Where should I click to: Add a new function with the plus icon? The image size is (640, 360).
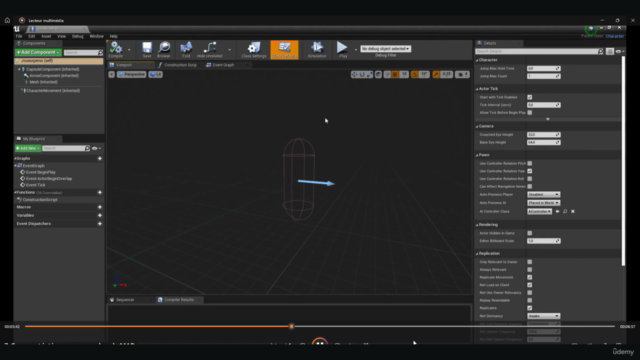(100, 192)
